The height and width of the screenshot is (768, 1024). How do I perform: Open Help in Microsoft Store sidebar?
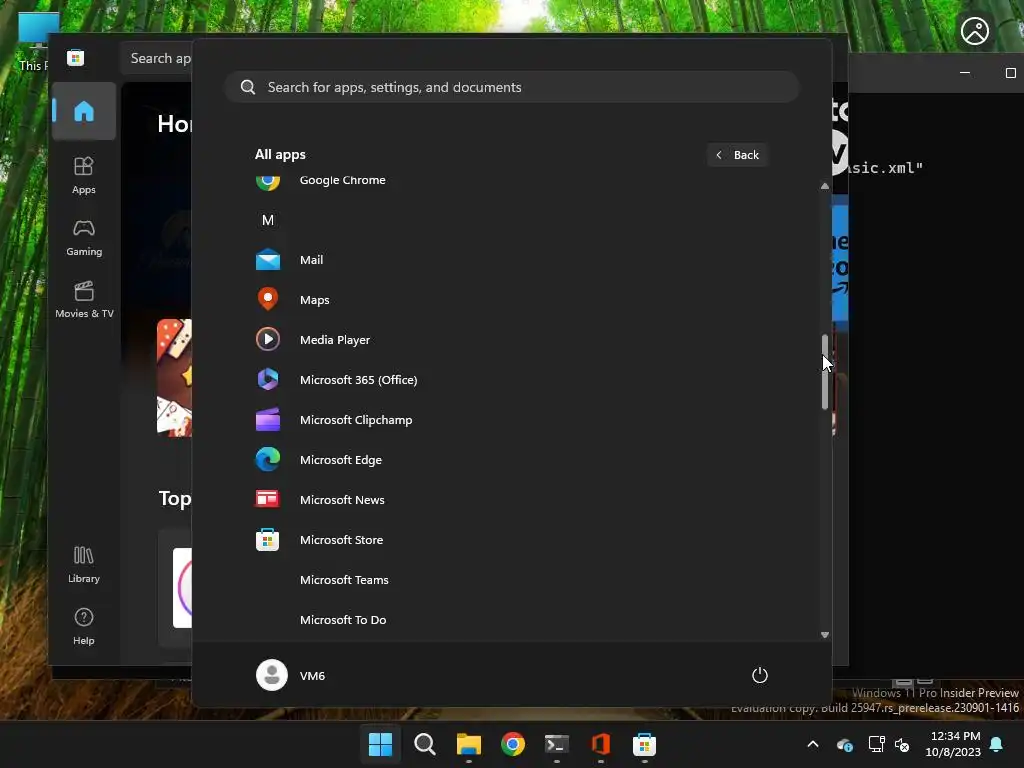(x=84, y=627)
